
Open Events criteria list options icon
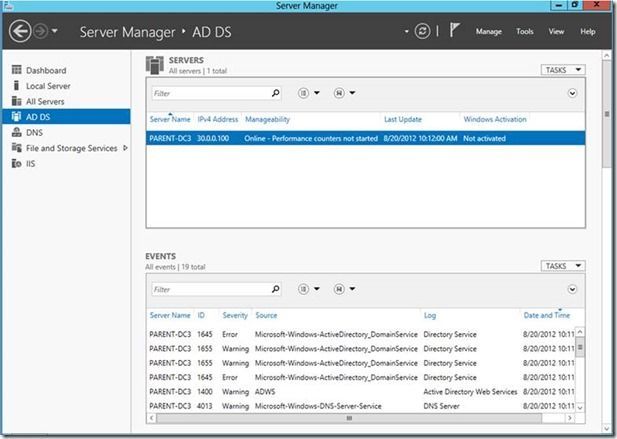[x=303, y=289]
